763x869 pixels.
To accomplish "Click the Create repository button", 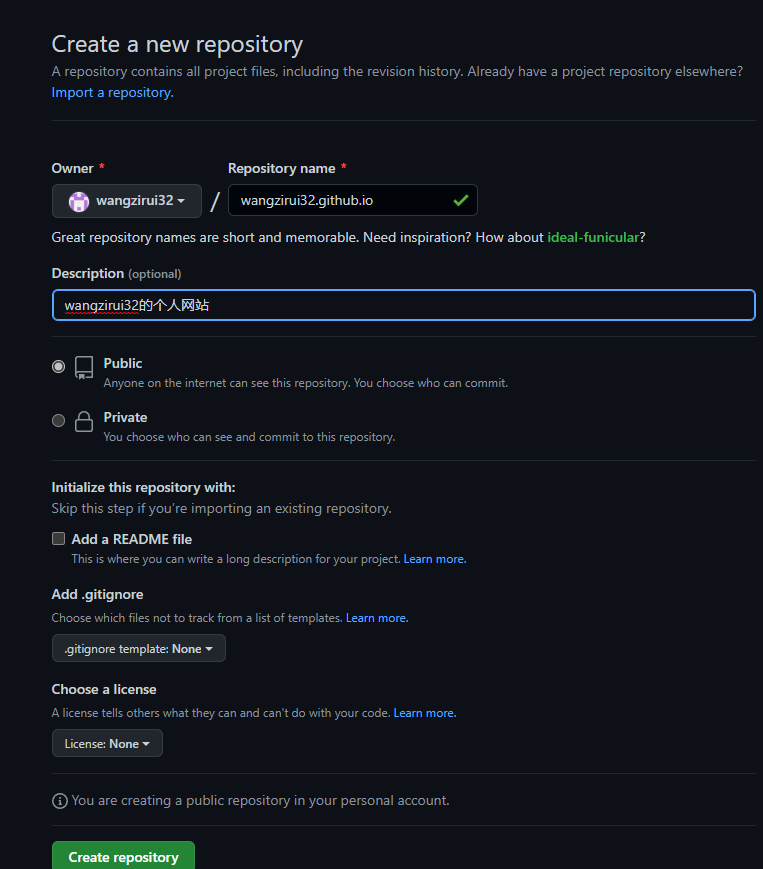I will tap(123, 856).
